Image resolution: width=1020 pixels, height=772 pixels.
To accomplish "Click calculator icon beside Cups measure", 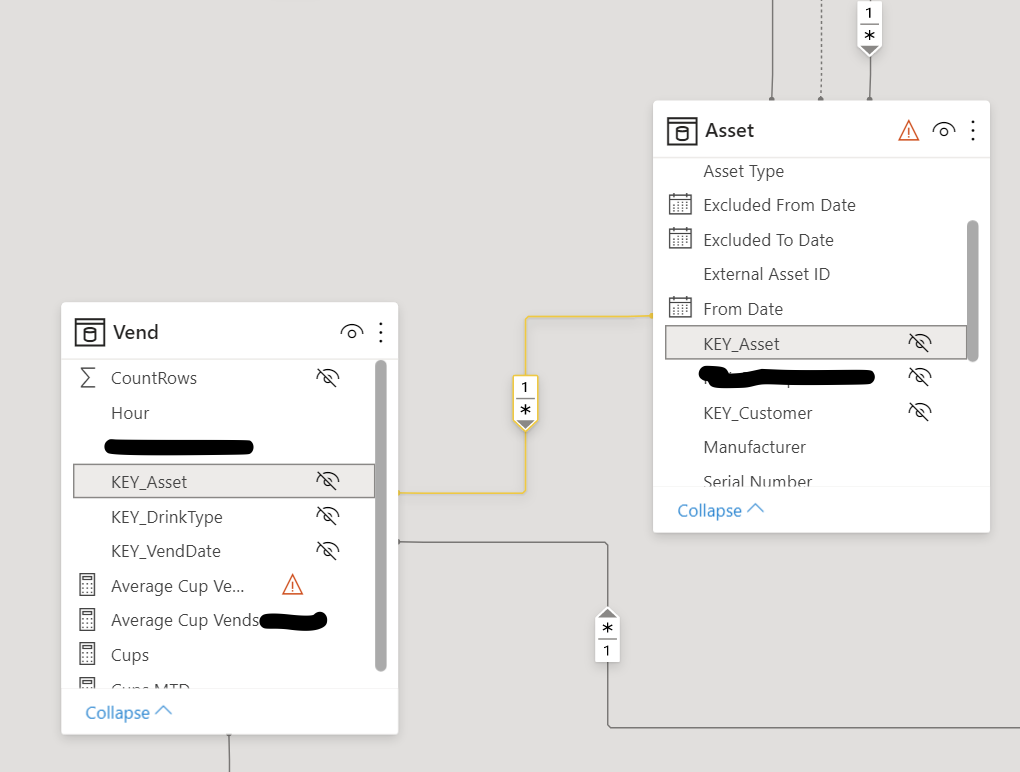I will [87, 654].
